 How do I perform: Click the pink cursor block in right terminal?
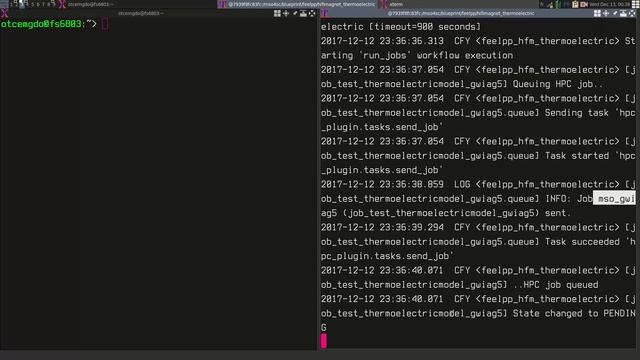(x=324, y=341)
